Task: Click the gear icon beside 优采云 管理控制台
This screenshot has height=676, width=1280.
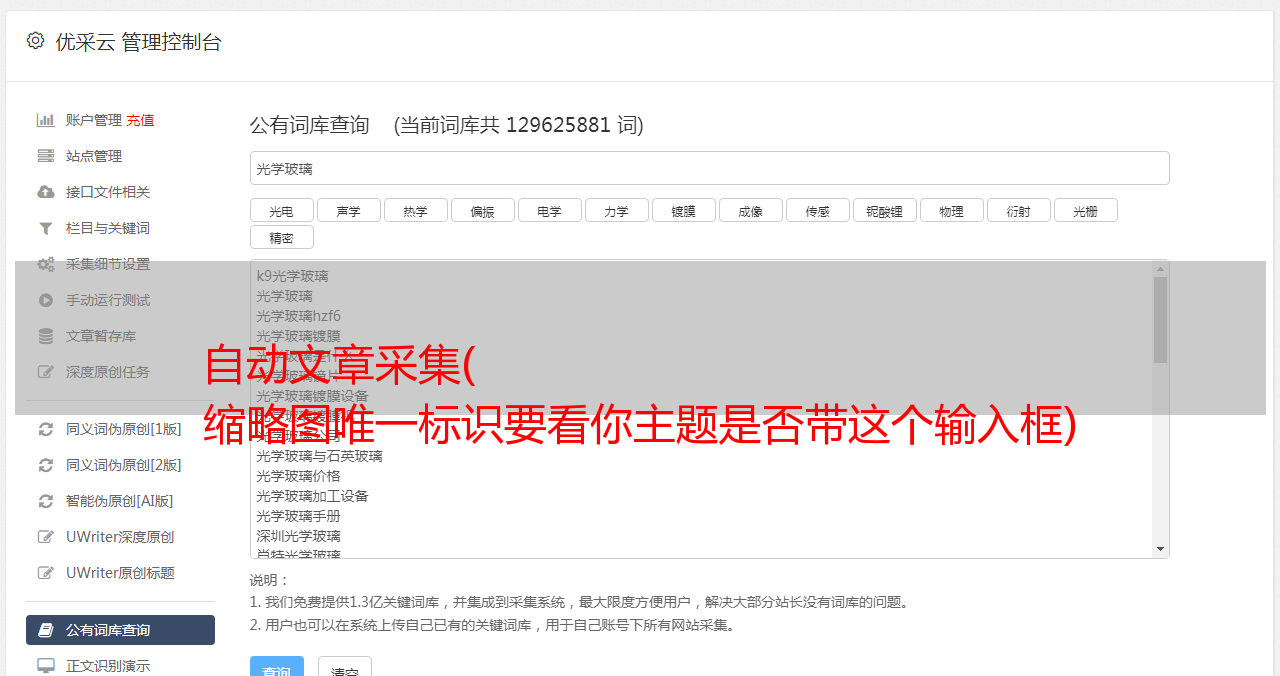Action: [35, 41]
